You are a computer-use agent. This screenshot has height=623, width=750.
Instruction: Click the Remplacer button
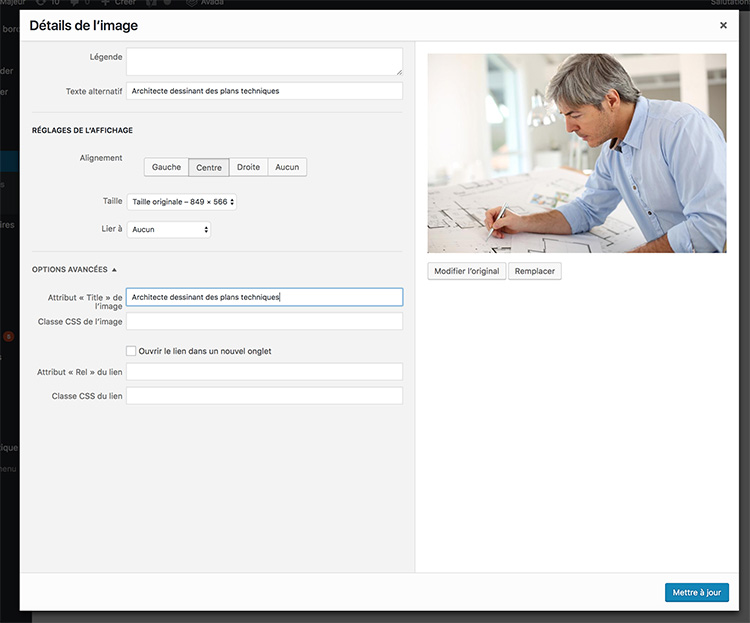[x=535, y=271]
